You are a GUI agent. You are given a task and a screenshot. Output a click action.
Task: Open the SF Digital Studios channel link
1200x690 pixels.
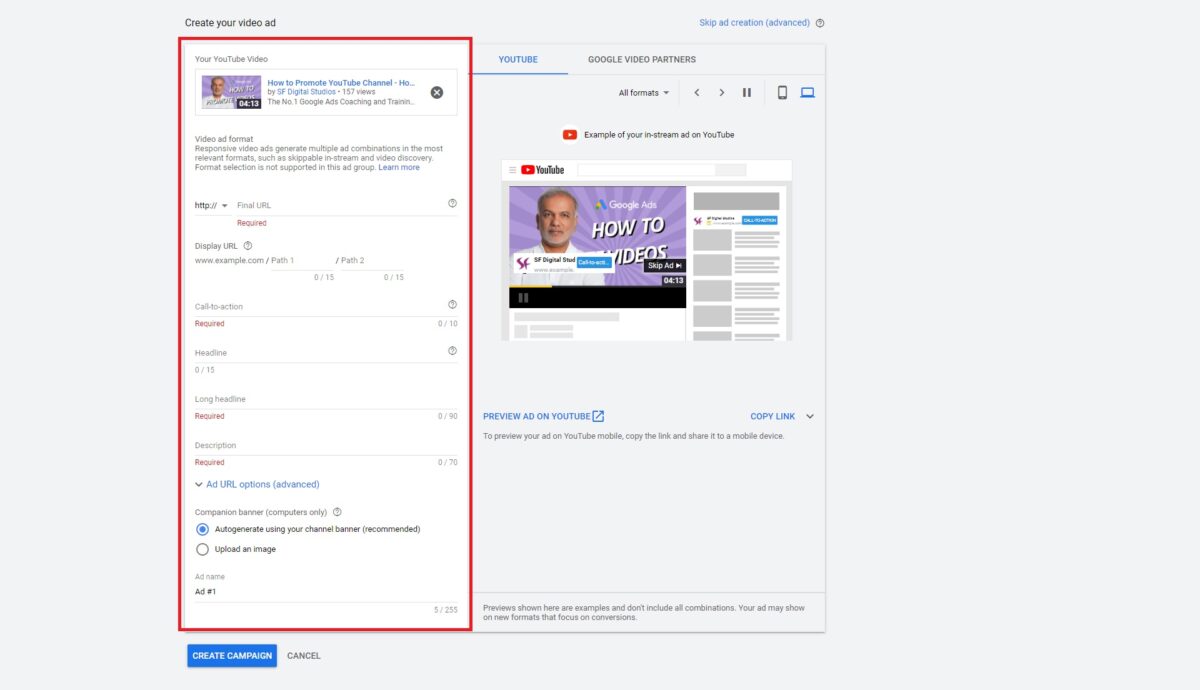tap(305, 92)
